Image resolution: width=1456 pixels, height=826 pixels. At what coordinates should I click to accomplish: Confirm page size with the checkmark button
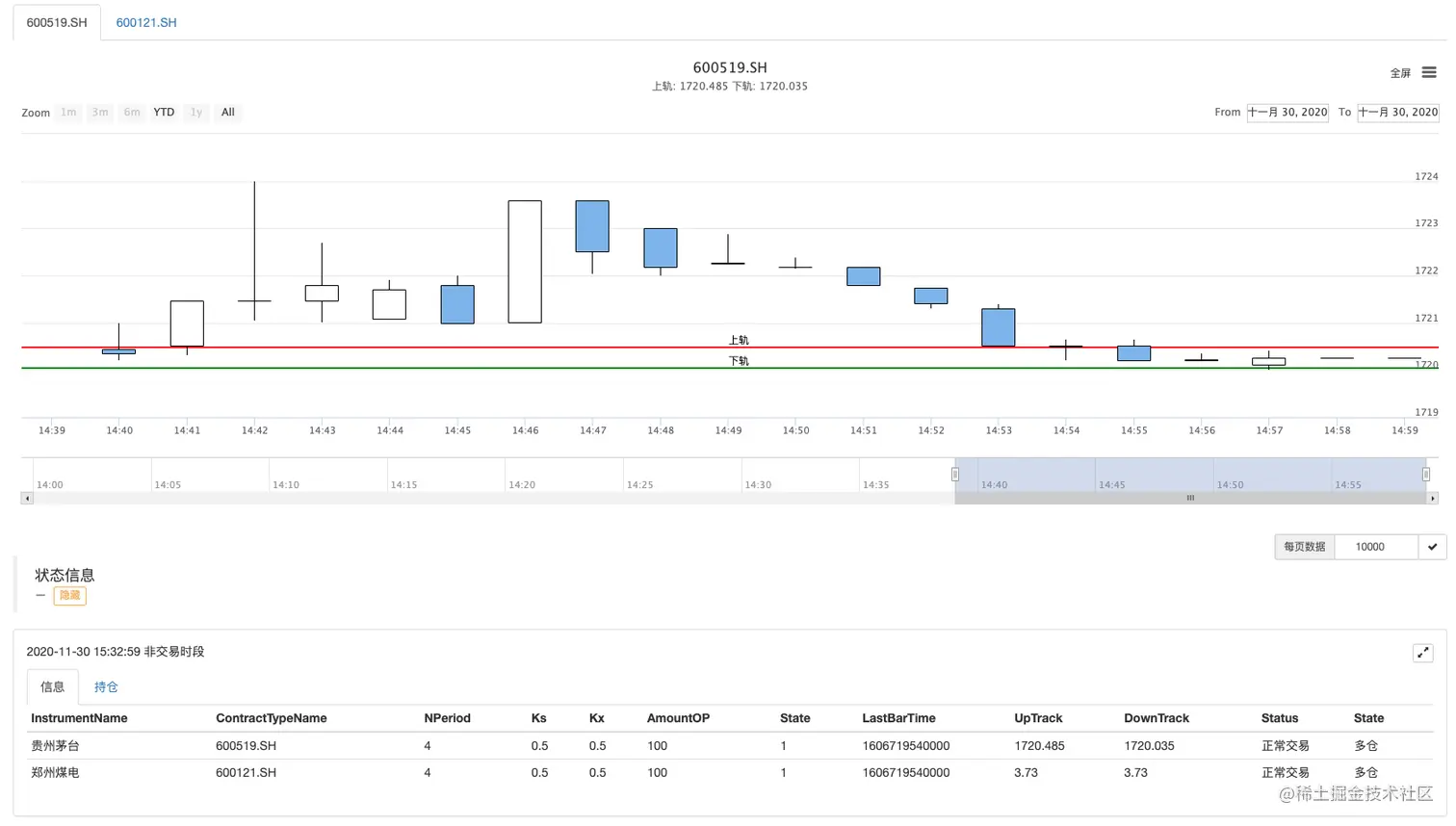tap(1432, 547)
